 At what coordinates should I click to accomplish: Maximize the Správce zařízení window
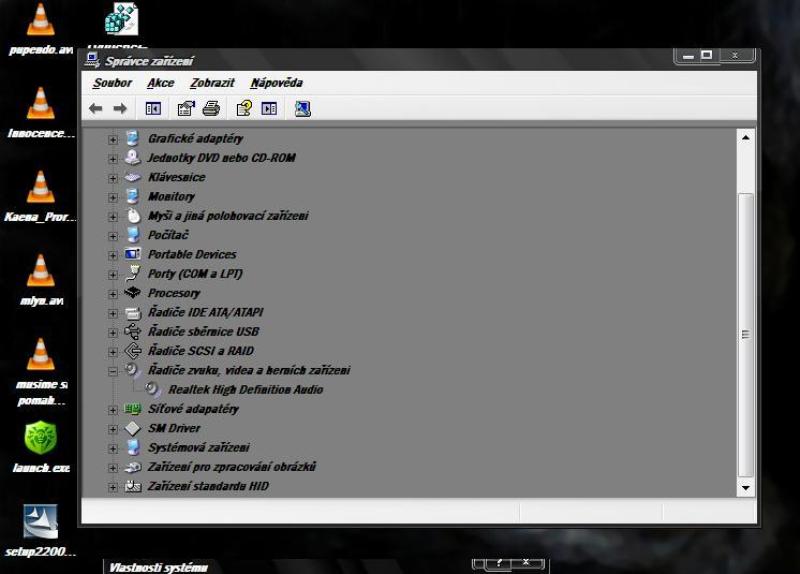[707, 55]
